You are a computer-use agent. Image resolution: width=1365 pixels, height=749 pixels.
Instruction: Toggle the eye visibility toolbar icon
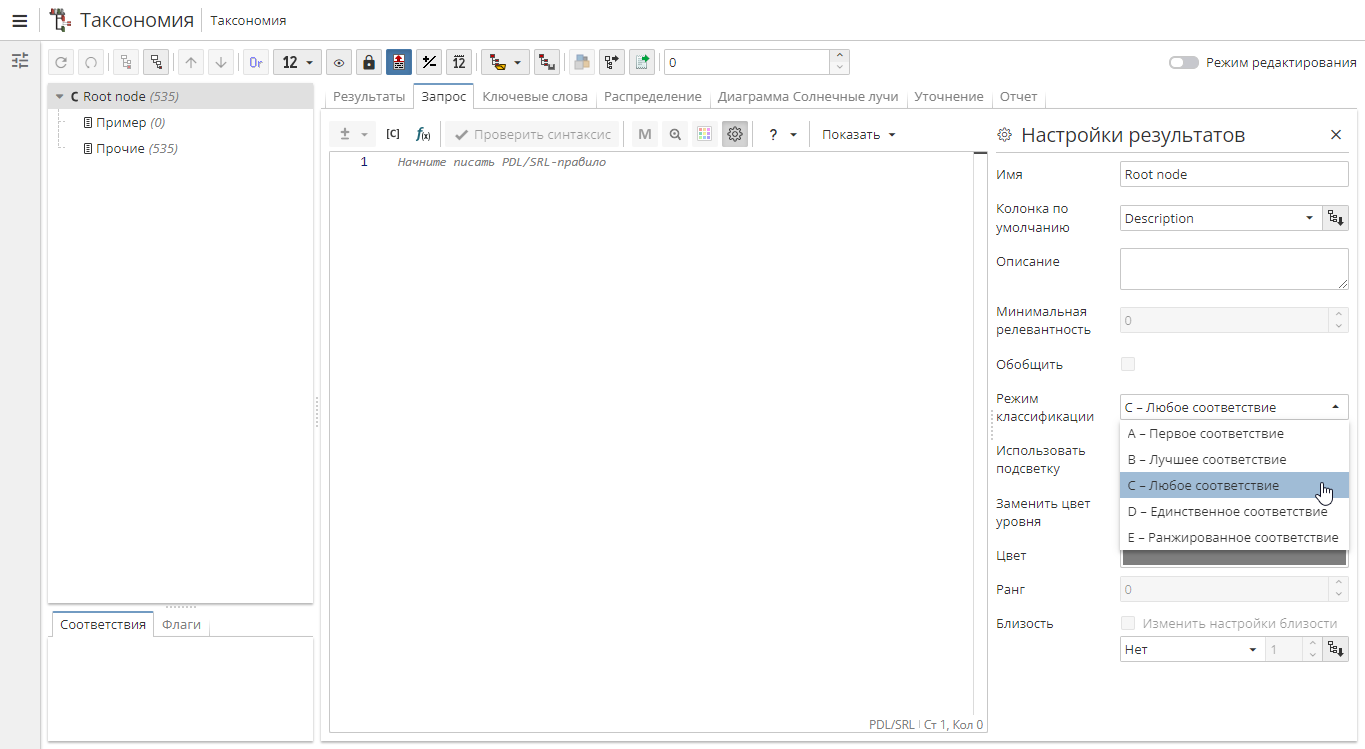[x=339, y=62]
